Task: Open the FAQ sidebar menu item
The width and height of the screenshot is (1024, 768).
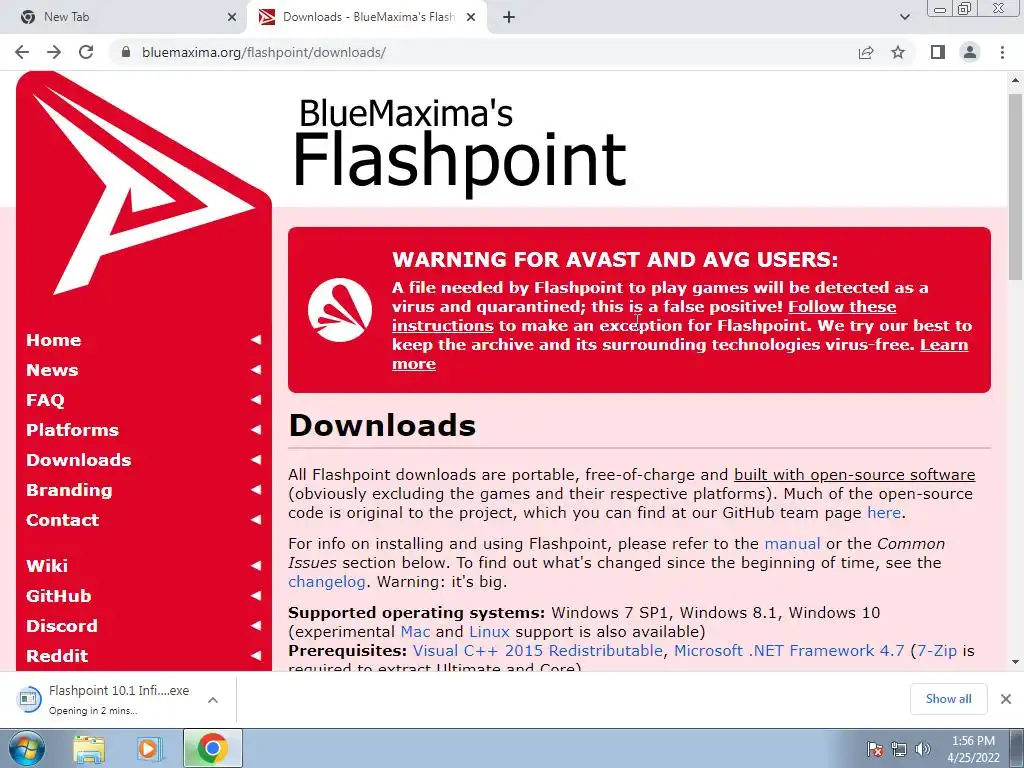Action: (46, 400)
